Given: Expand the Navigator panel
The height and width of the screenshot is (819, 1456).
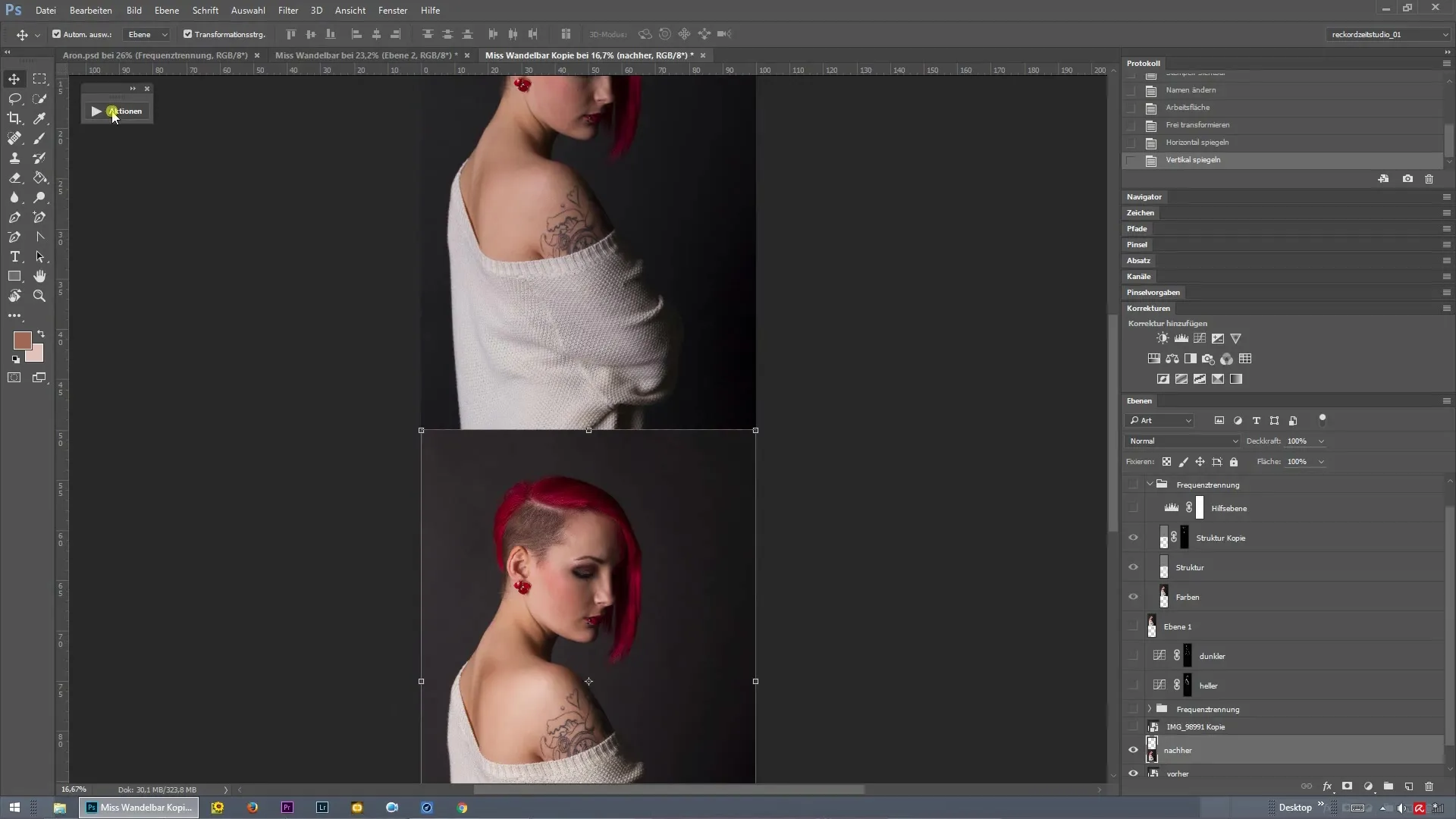Looking at the screenshot, I should [1144, 197].
